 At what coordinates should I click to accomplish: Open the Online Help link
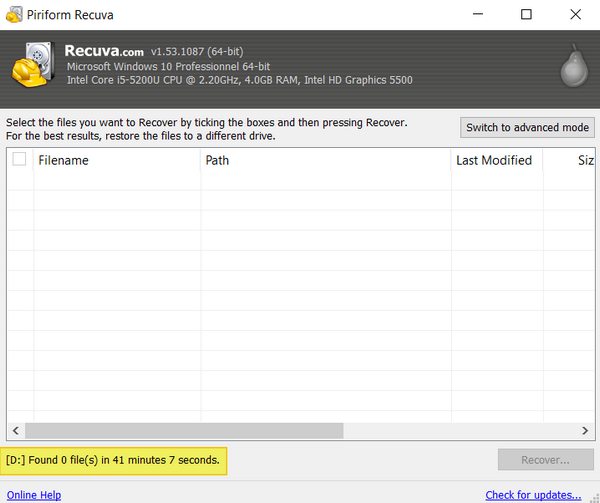pyautogui.click(x=34, y=495)
